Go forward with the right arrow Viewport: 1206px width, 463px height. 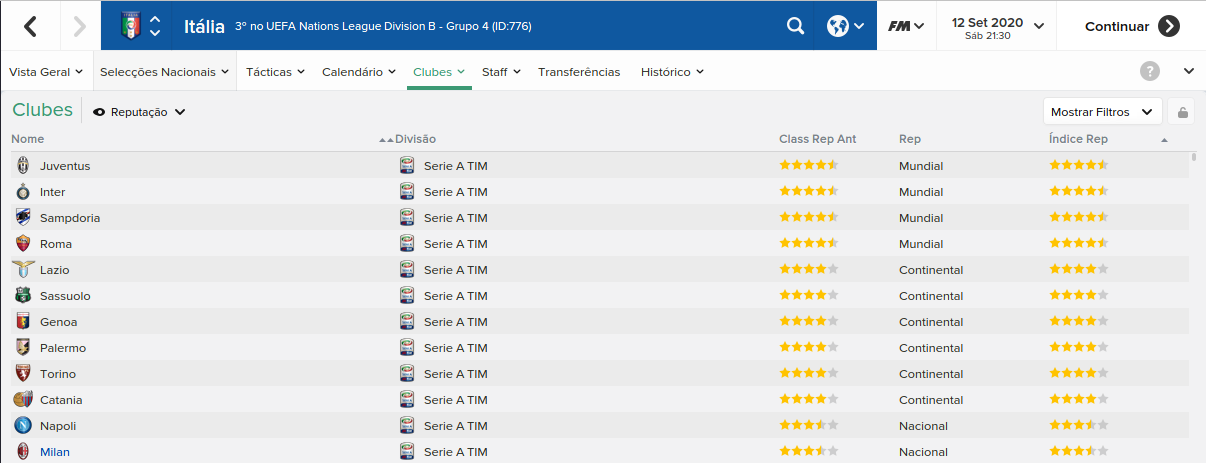tap(80, 26)
